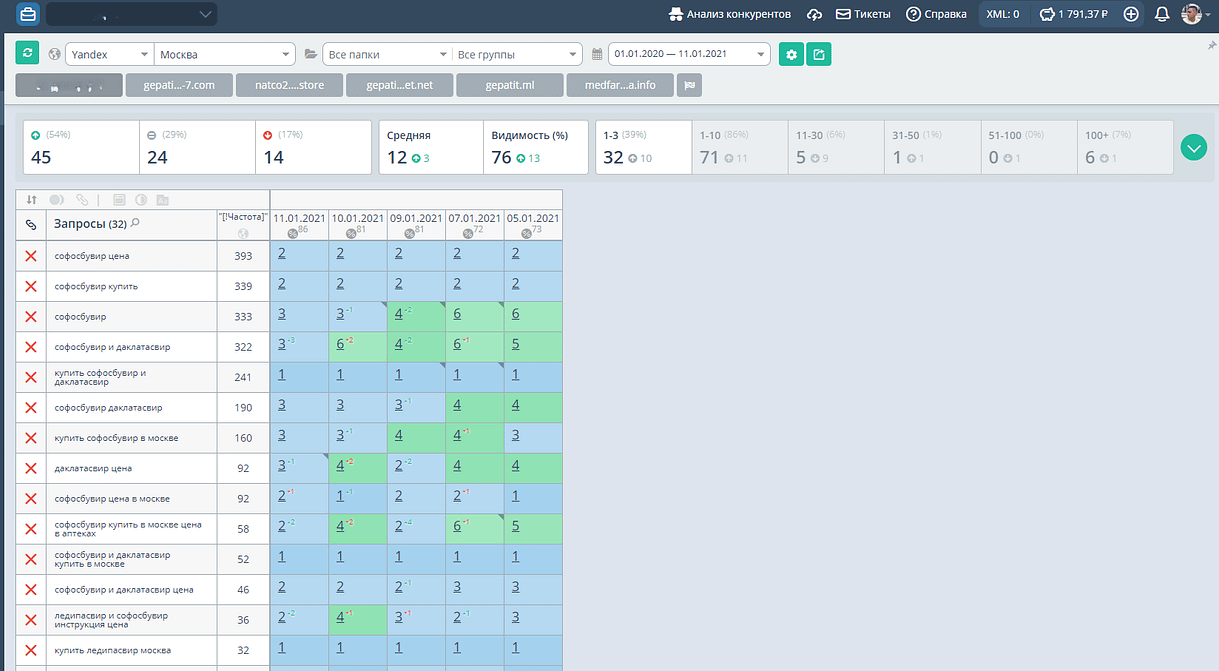The width and height of the screenshot is (1219, 671).
Task: Open the notifications bell
Action: tap(1161, 14)
